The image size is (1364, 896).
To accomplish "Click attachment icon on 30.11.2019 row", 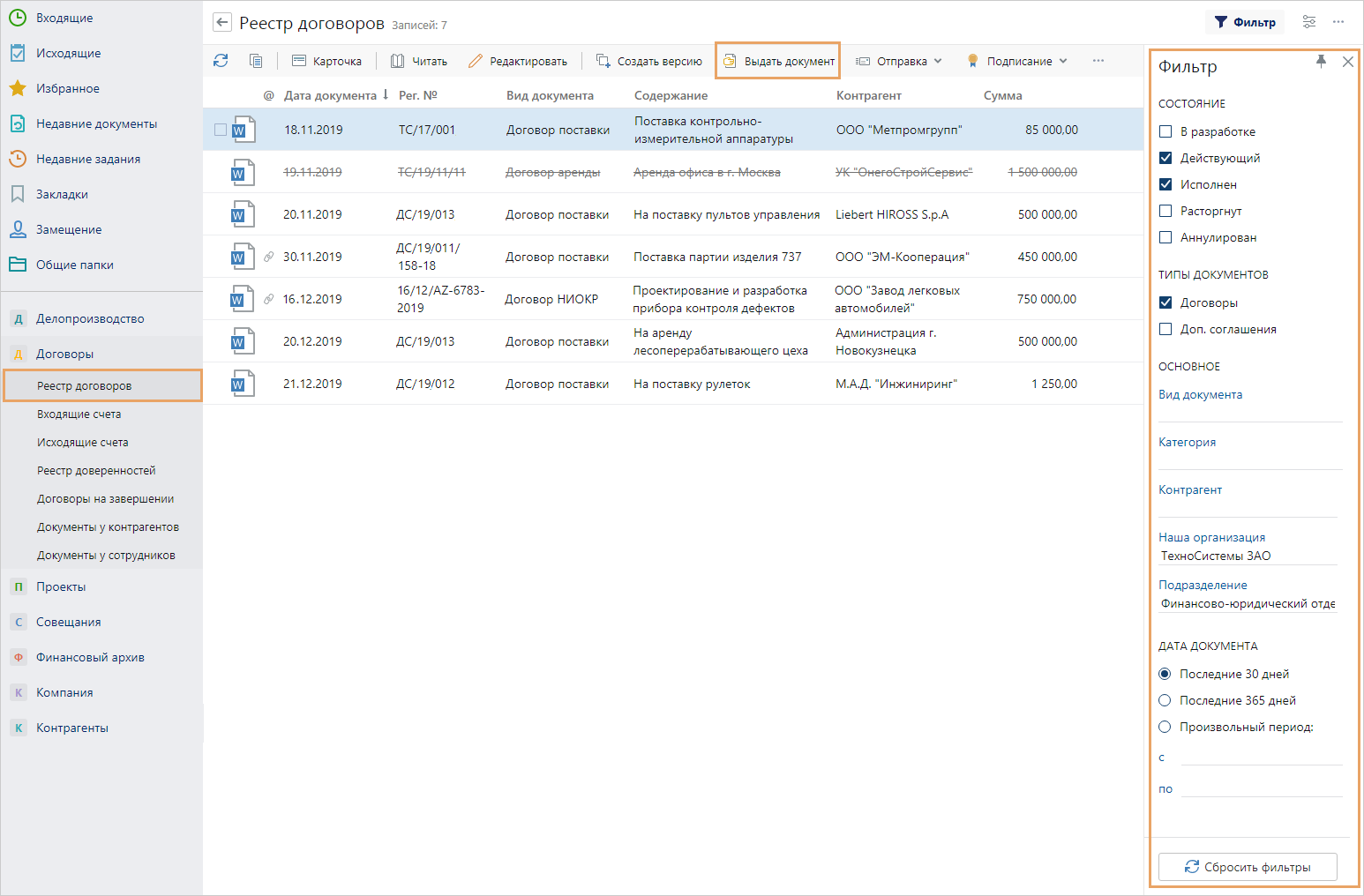I will [x=269, y=257].
